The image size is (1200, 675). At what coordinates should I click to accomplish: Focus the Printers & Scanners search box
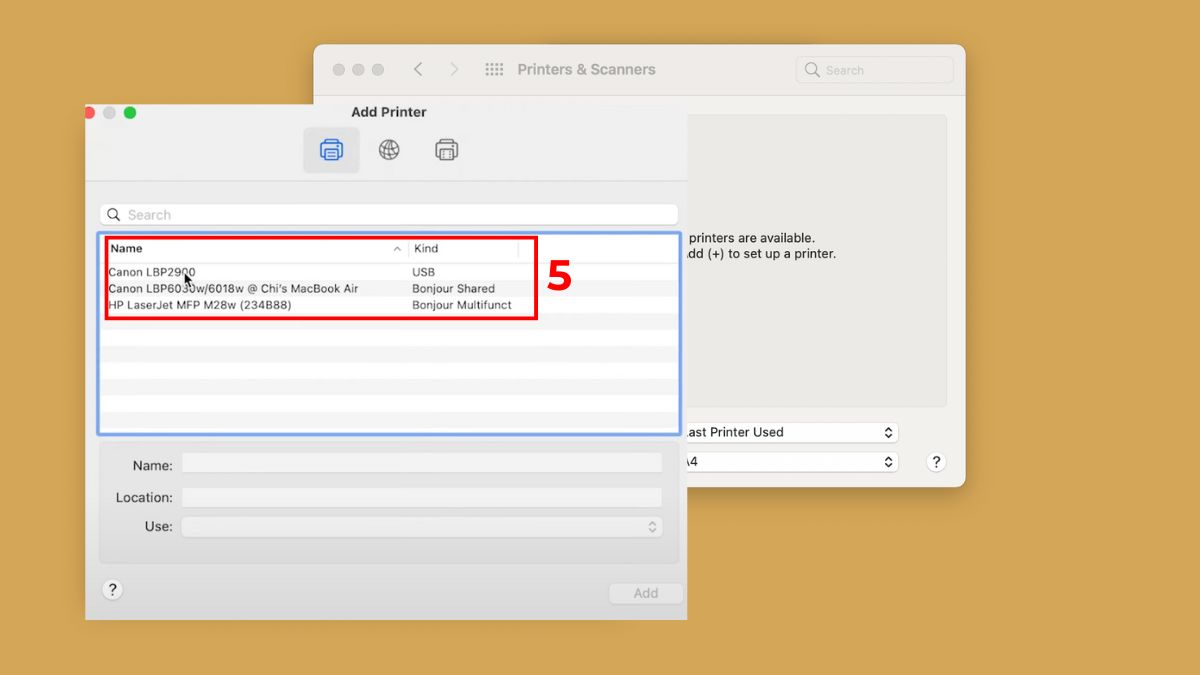click(x=875, y=70)
